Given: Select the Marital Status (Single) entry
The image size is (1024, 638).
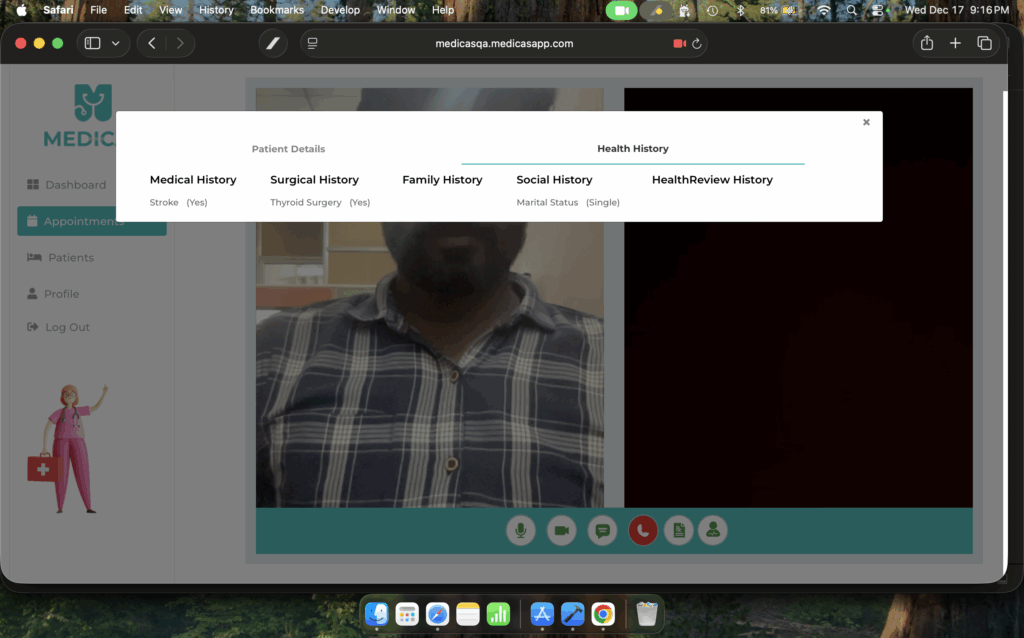Looking at the screenshot, I should pos(568,202).
